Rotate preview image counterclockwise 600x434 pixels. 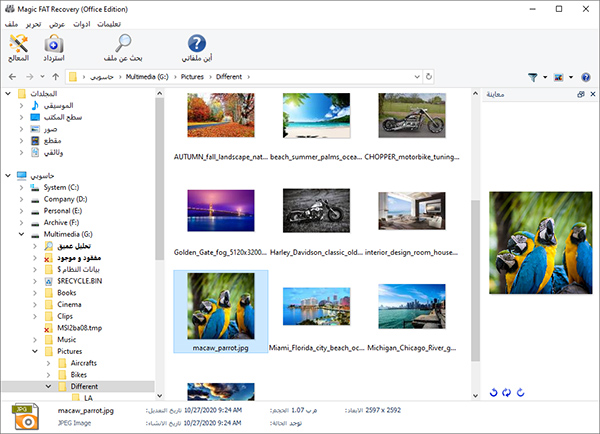[494, 392]
